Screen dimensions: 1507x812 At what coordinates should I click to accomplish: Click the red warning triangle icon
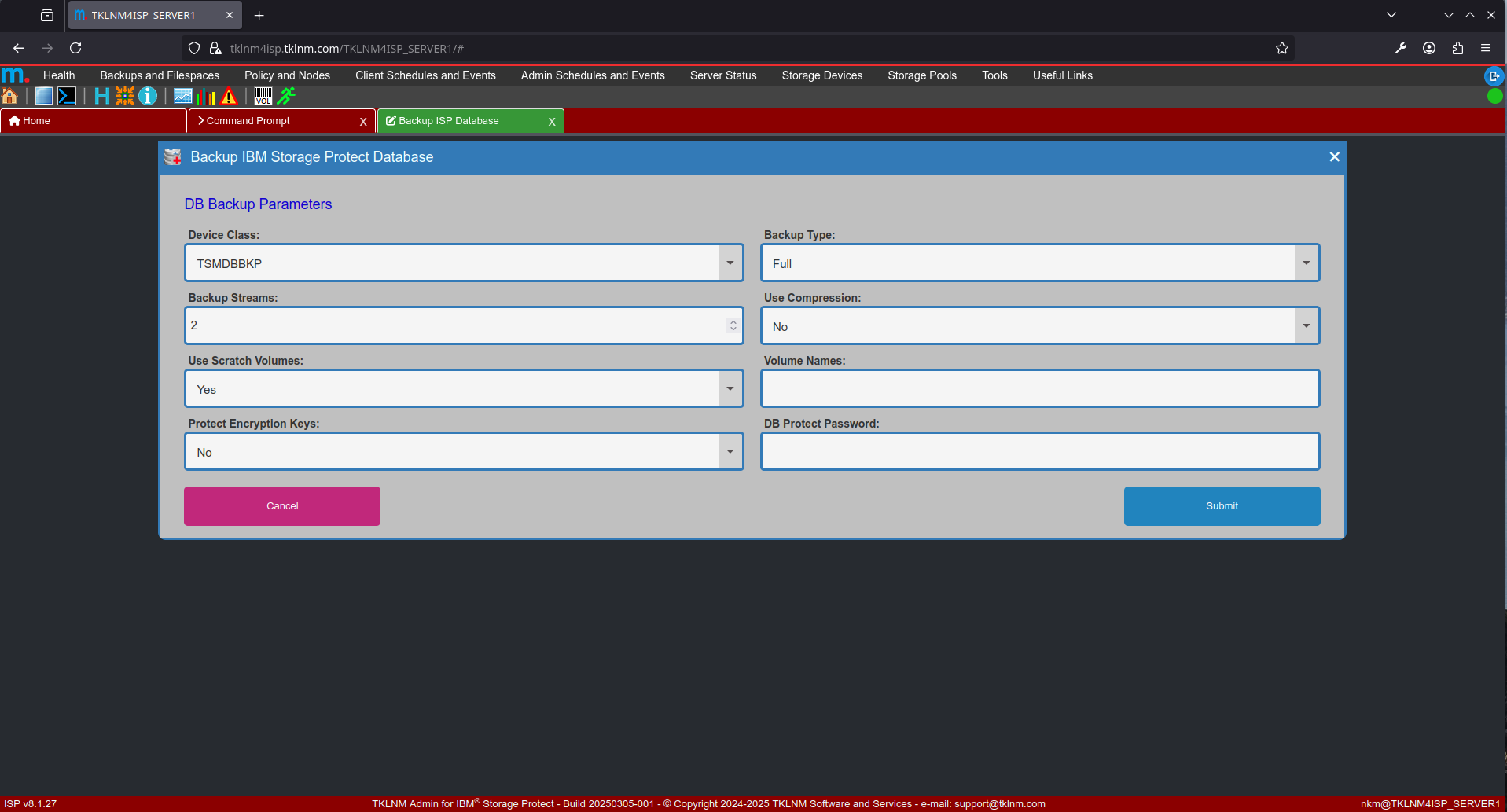(229, 96)
